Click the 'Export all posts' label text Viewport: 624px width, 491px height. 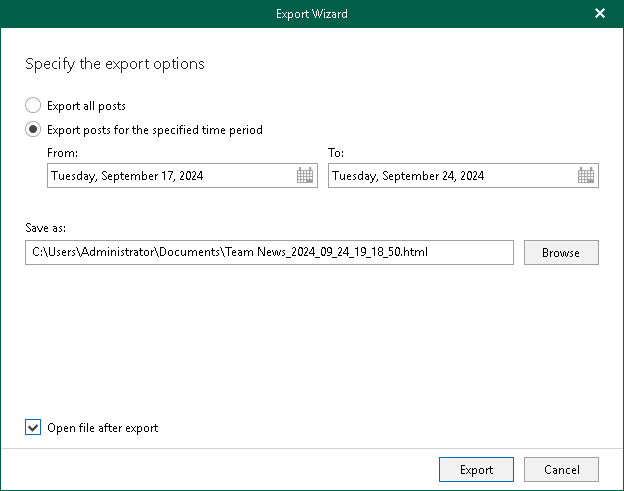[x=86, y=105]
